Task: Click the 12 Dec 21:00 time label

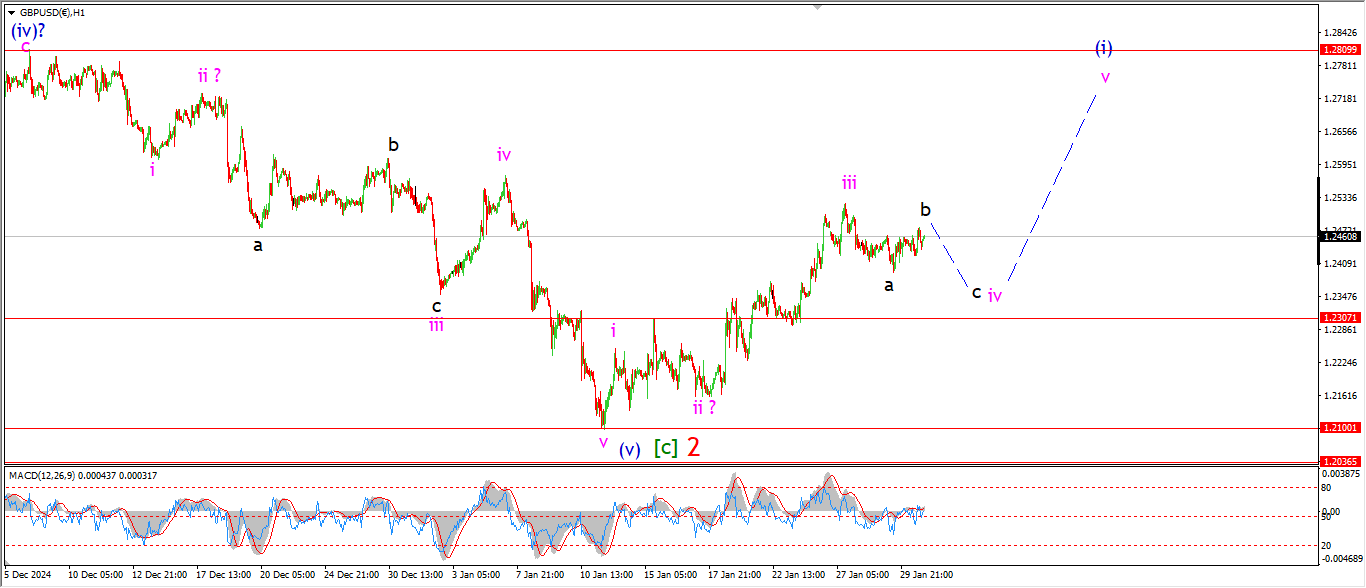Action: click(160, 575)
